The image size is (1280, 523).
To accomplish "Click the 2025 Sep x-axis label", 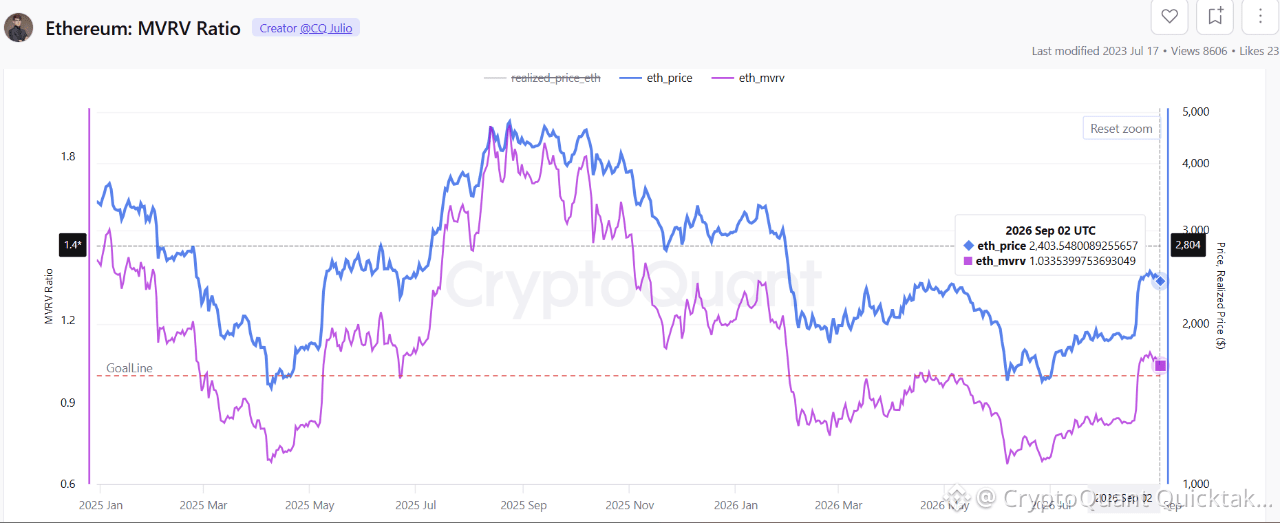I will [x=524, y=505].
